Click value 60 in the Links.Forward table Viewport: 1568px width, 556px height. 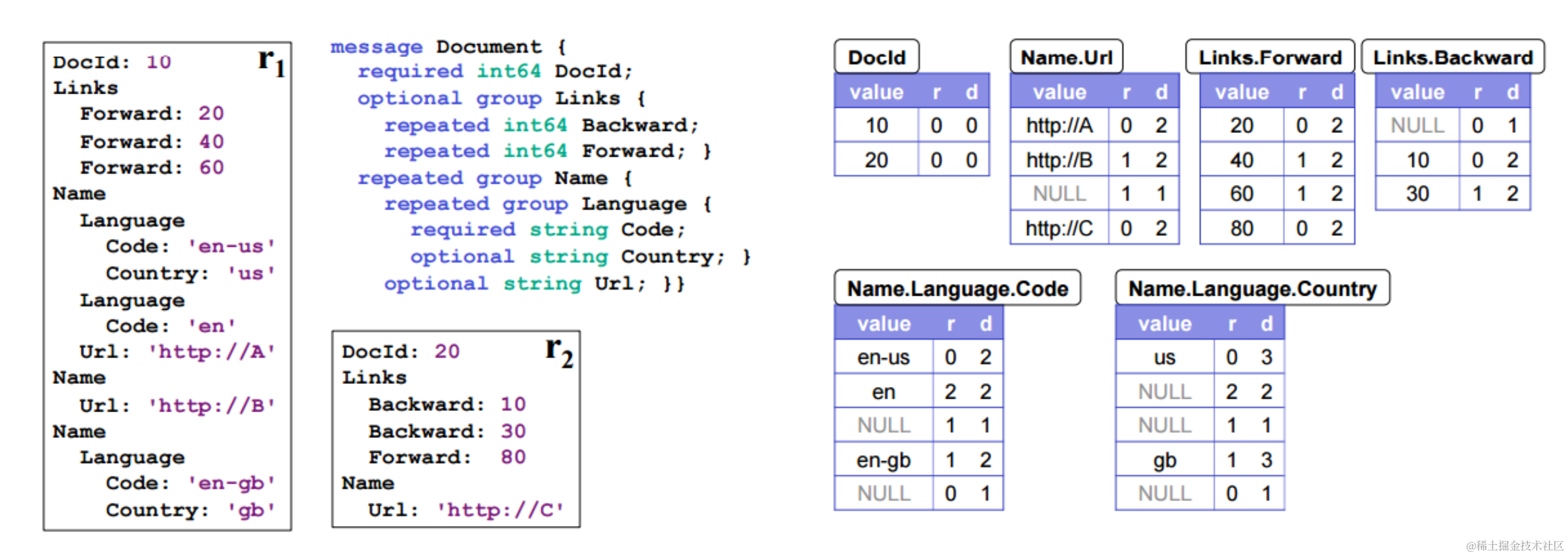click(1242, 194)
